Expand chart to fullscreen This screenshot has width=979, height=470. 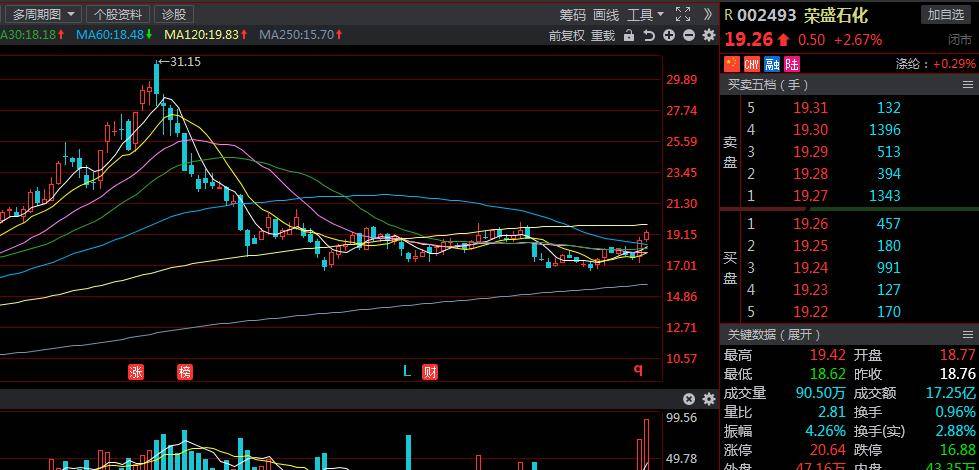[683, 14]
